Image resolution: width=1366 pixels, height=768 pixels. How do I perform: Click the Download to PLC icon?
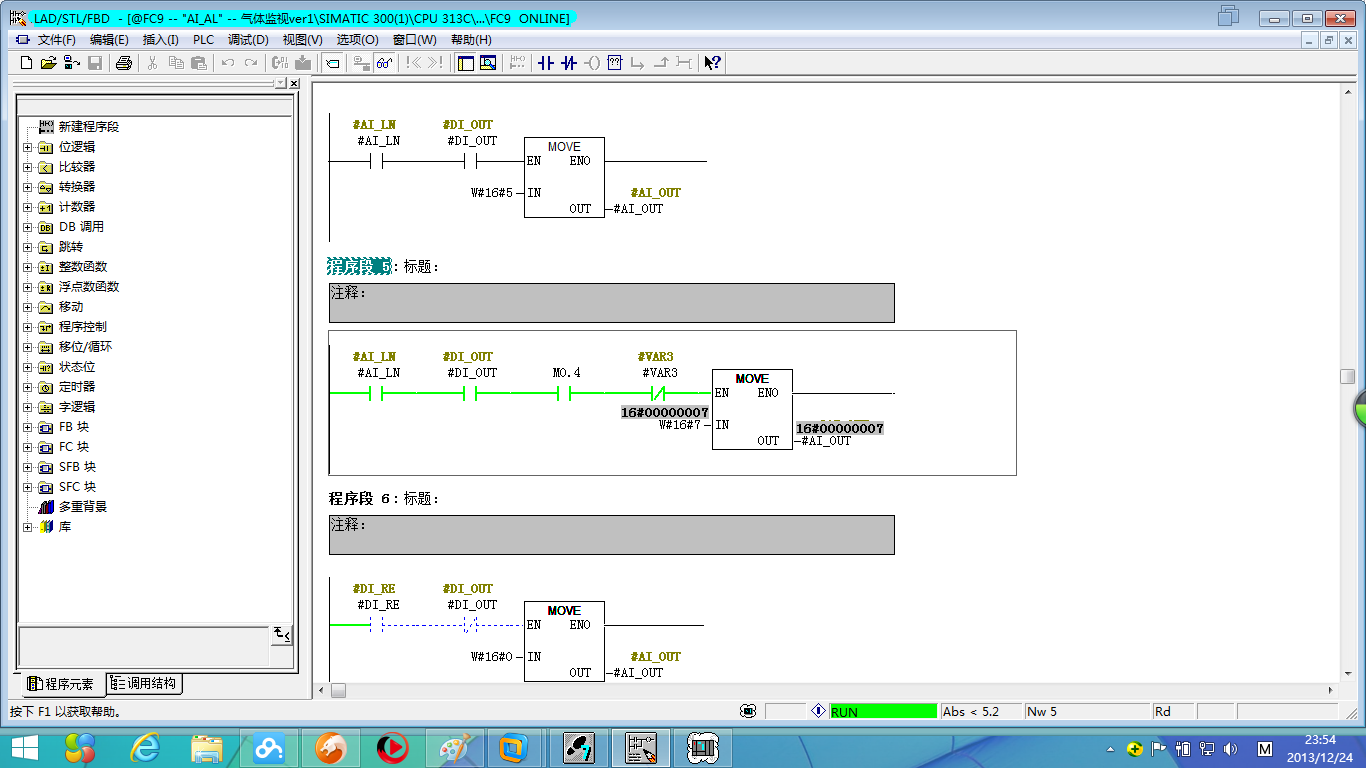(x=302, y=63)
